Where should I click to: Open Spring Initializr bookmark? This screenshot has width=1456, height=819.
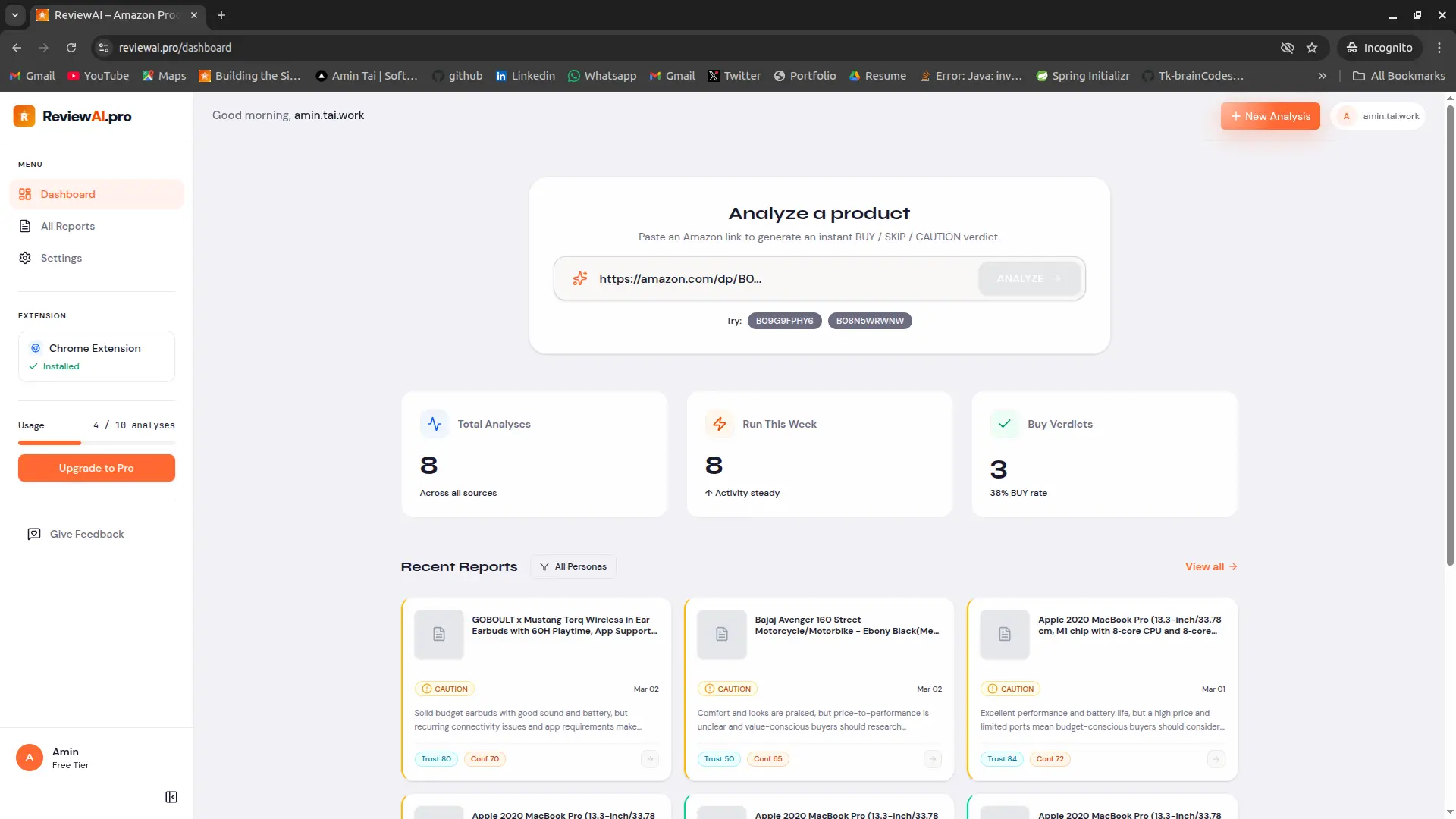point(1083,76)
